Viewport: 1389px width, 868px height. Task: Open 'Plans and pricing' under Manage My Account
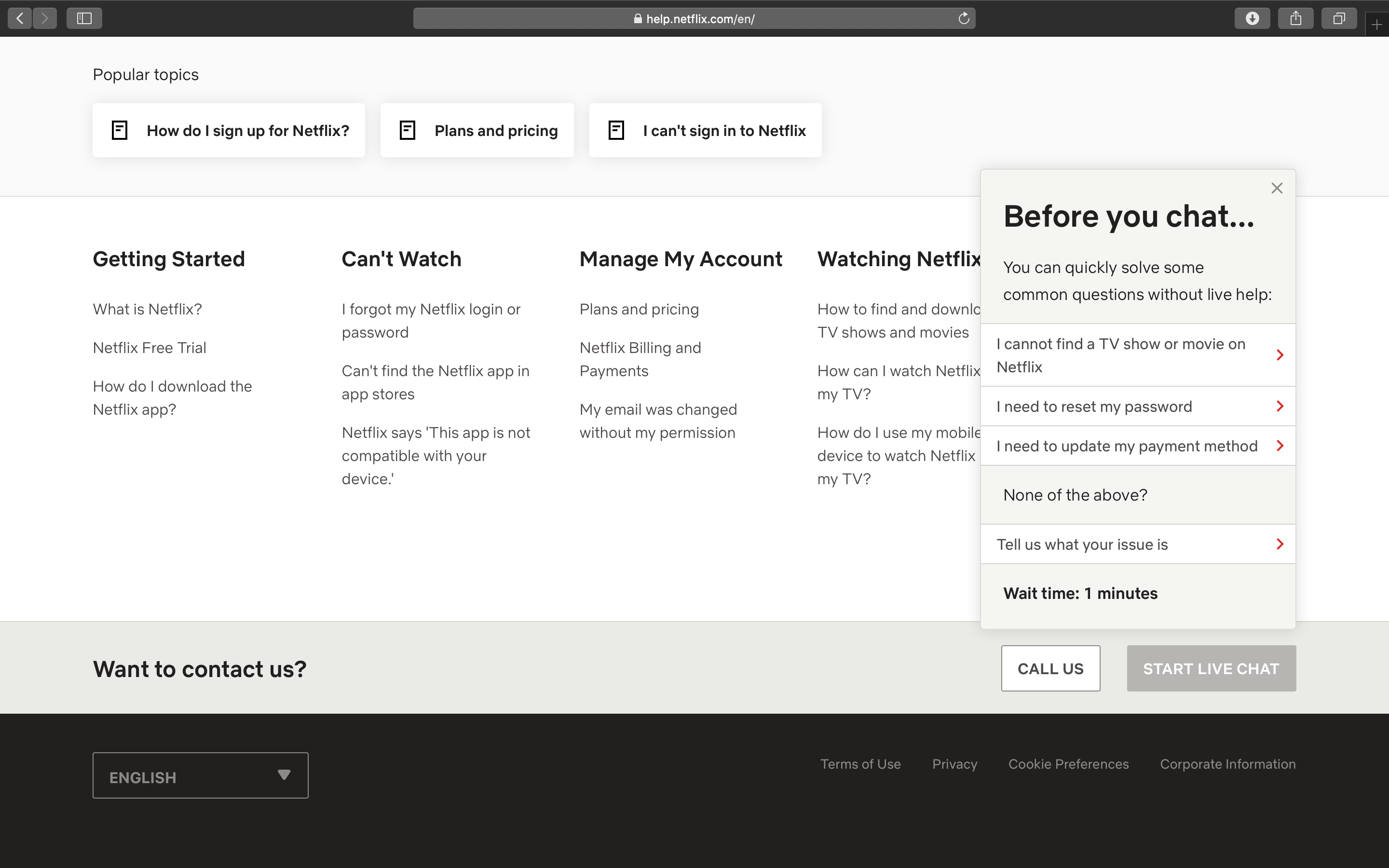(639, 310)
